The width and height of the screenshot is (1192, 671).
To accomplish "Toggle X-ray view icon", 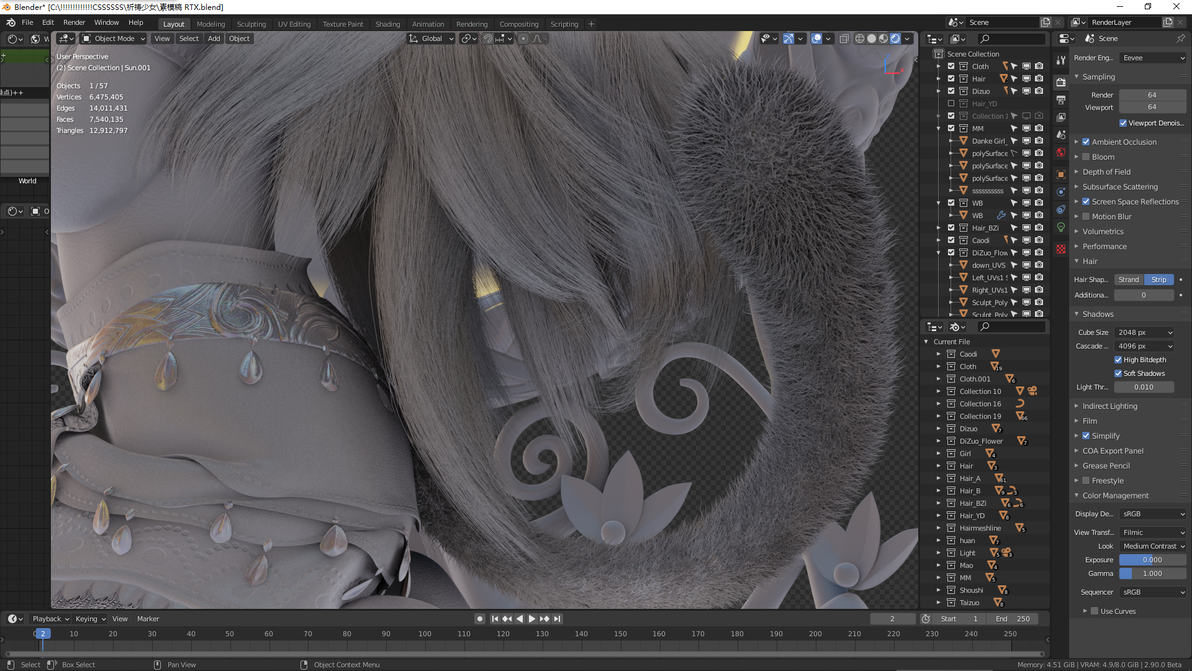I will 844,38.
